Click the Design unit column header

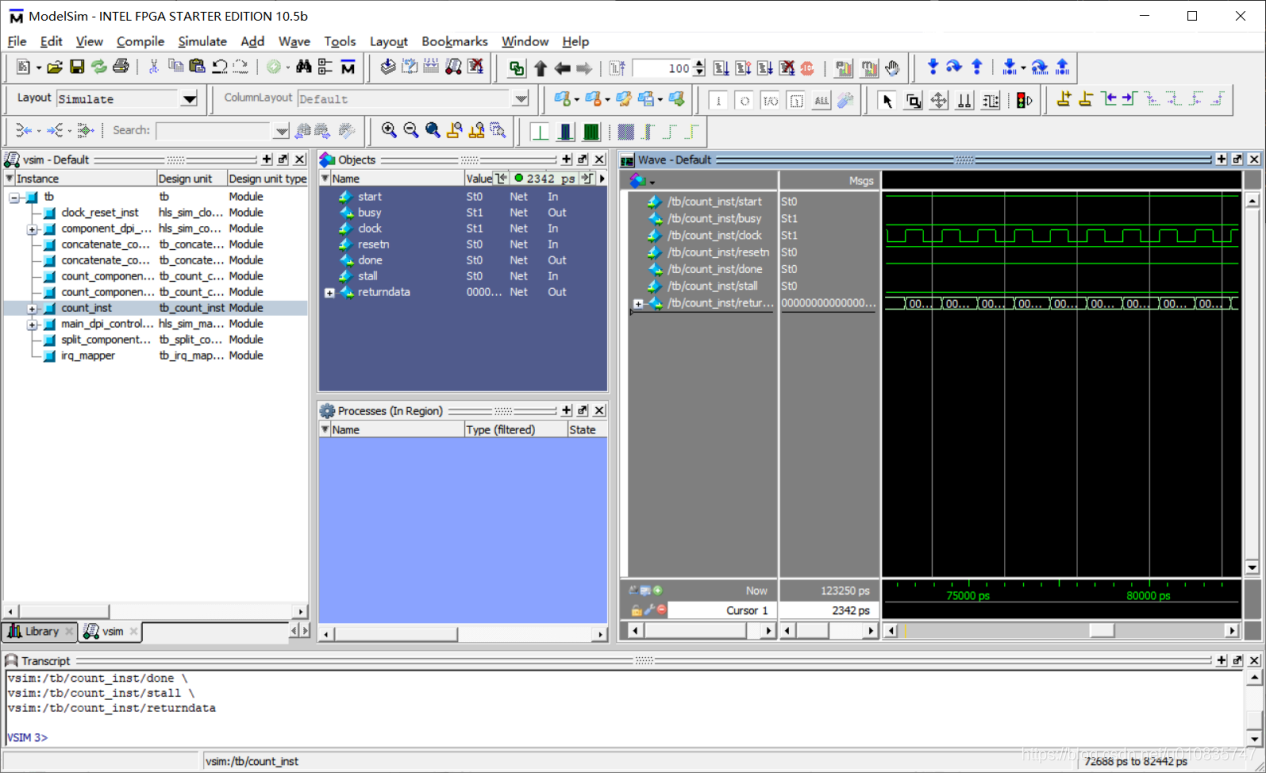pyautogui.click(x=191, y=178)
